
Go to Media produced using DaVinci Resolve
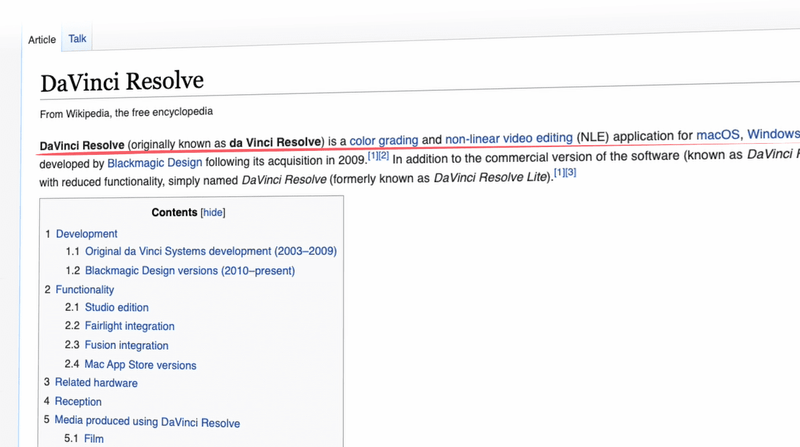(x=147, y=421)
